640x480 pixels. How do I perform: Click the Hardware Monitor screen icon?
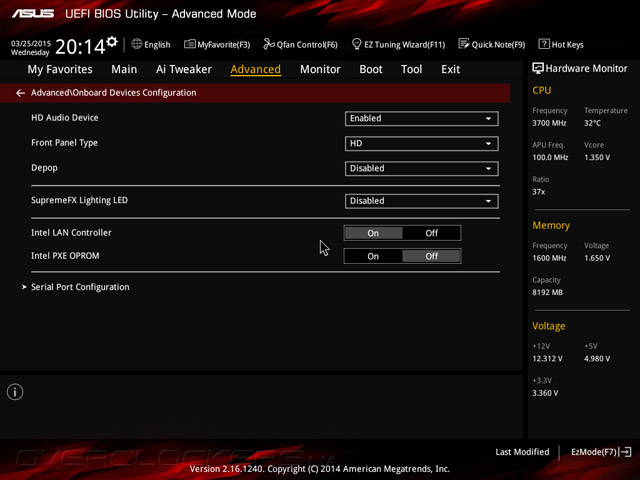click(538, 68)
